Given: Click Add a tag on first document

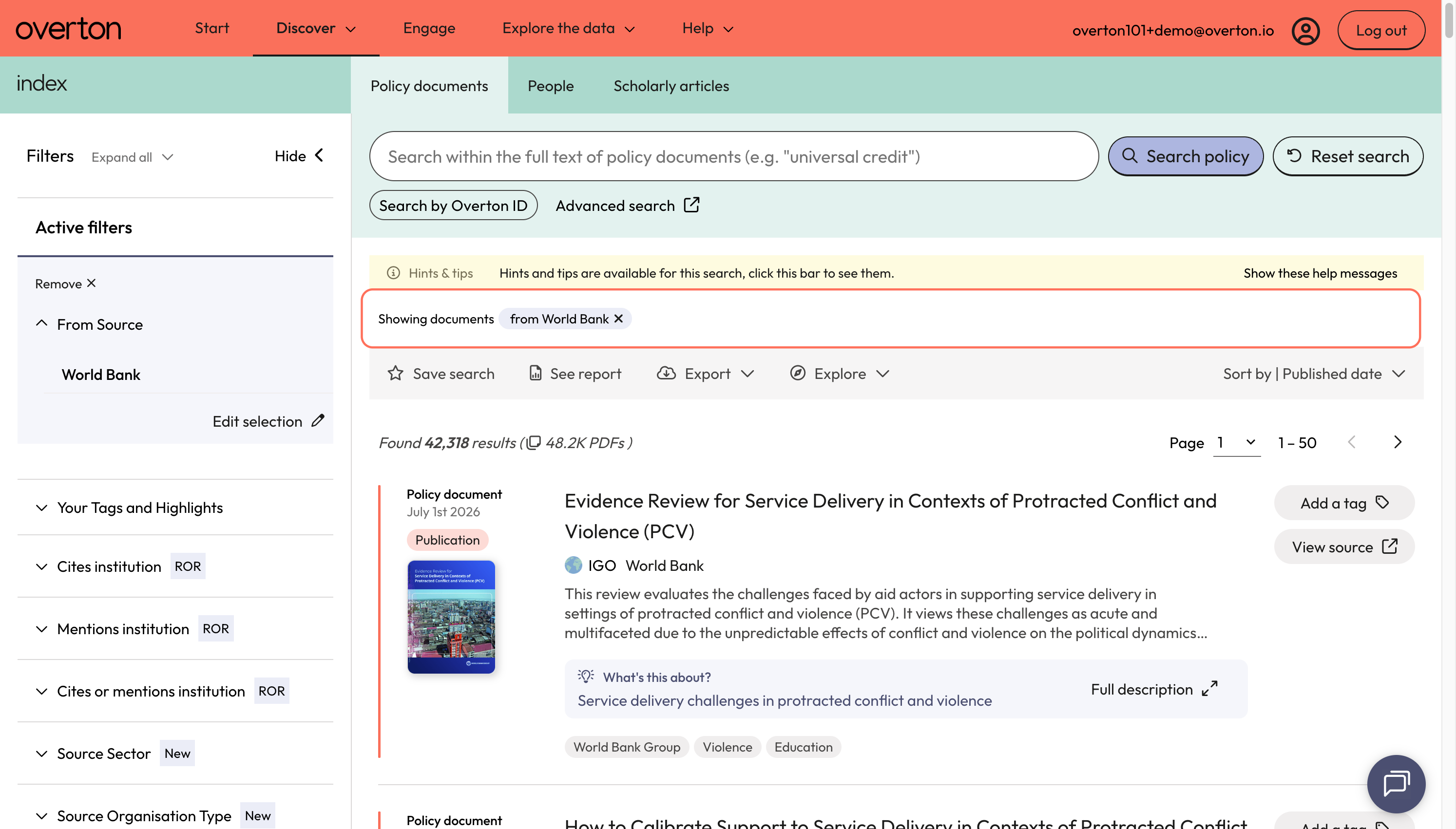Looking at the screenshot, I should point(1344,503).
